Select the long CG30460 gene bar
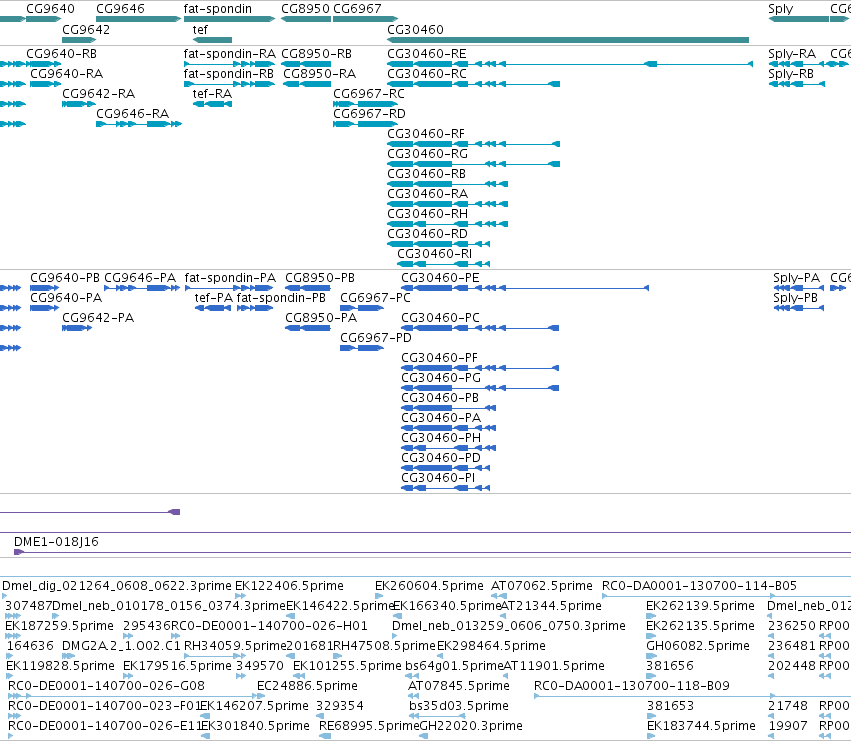The height and width of the screenshot is (741, 851). pyautogui.click(x=568, y=40)
